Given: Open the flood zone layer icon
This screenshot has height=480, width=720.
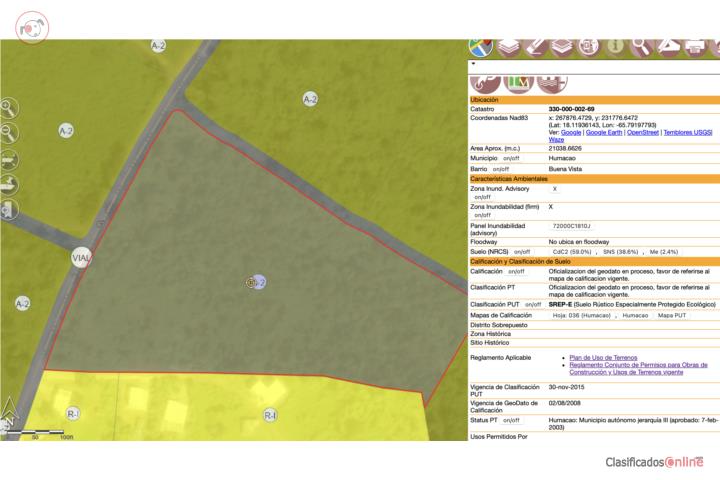Looking at the screenshot, I should click(552, 84).
